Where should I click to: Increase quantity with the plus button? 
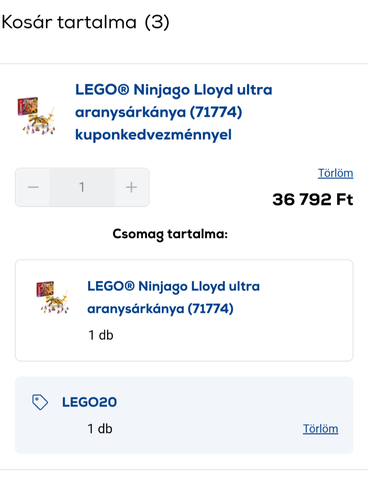pos(131,187)
